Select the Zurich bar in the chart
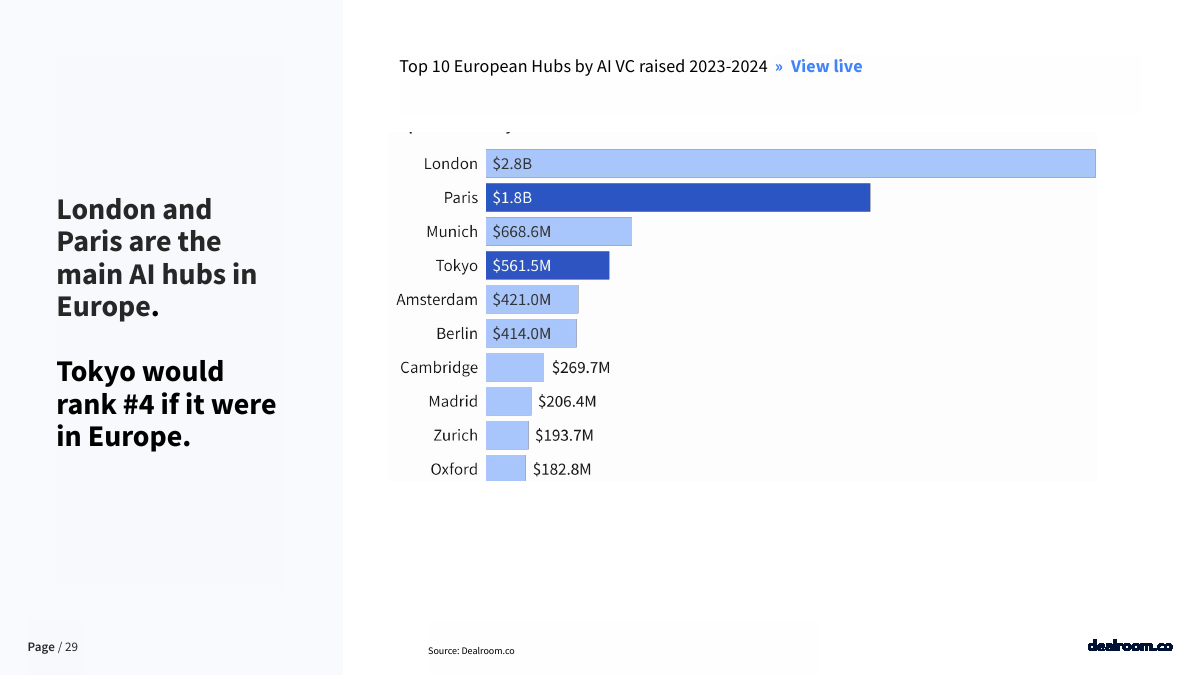This screenshot has height=675, width=1200. point(507,436)
